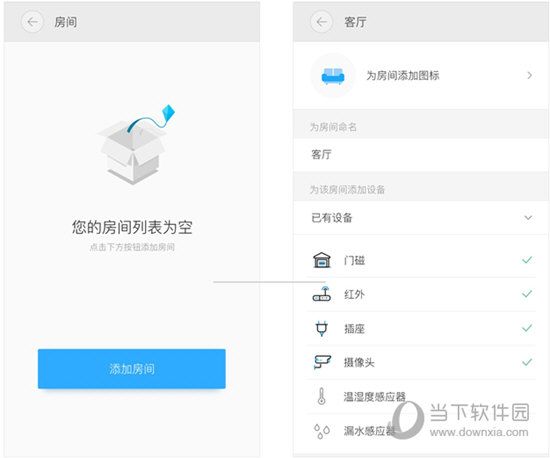Go back from the 房间 screen
The width and height of the screenshot is (550, 458).
pos(32,22)
